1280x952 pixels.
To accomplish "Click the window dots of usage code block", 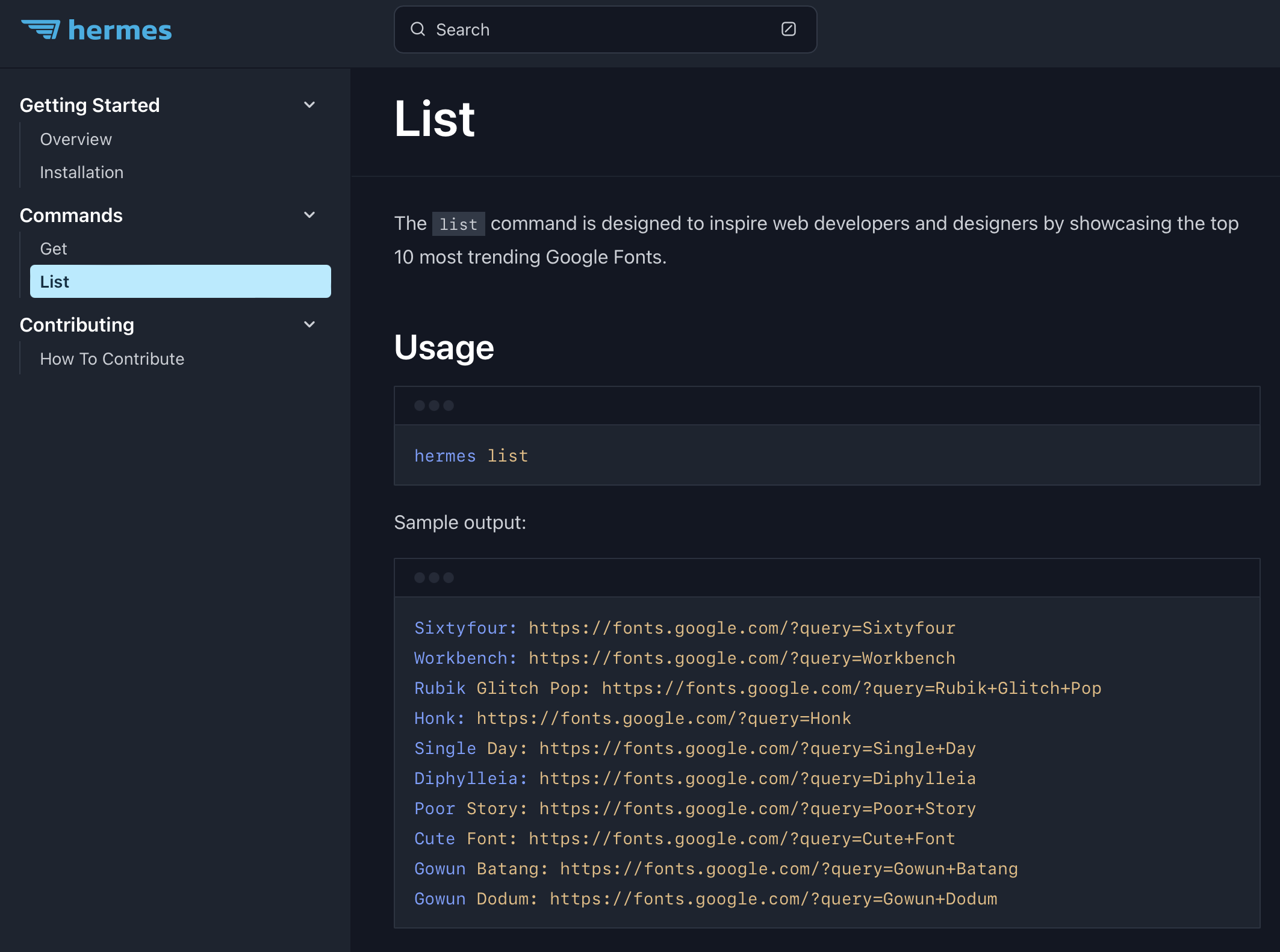I will [434, 406].
